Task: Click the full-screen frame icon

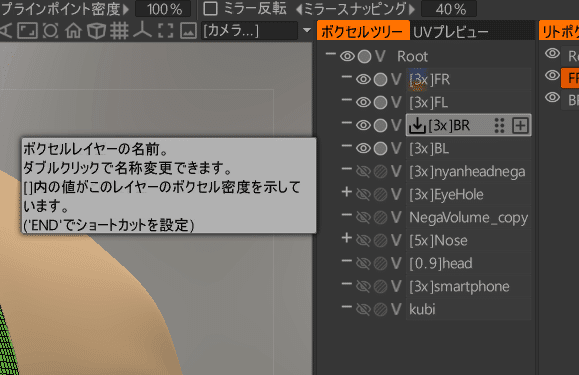Action: (x=28, y=31)
